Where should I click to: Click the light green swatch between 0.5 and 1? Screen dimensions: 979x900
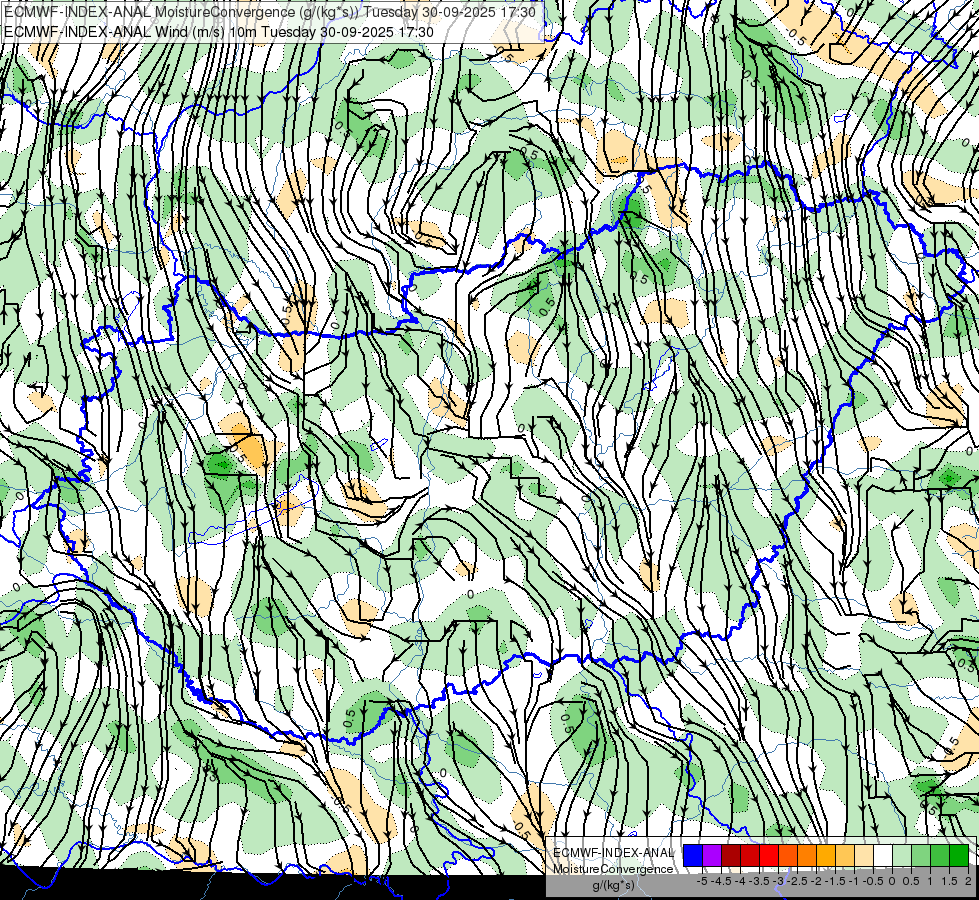click(x=921, y=855)
